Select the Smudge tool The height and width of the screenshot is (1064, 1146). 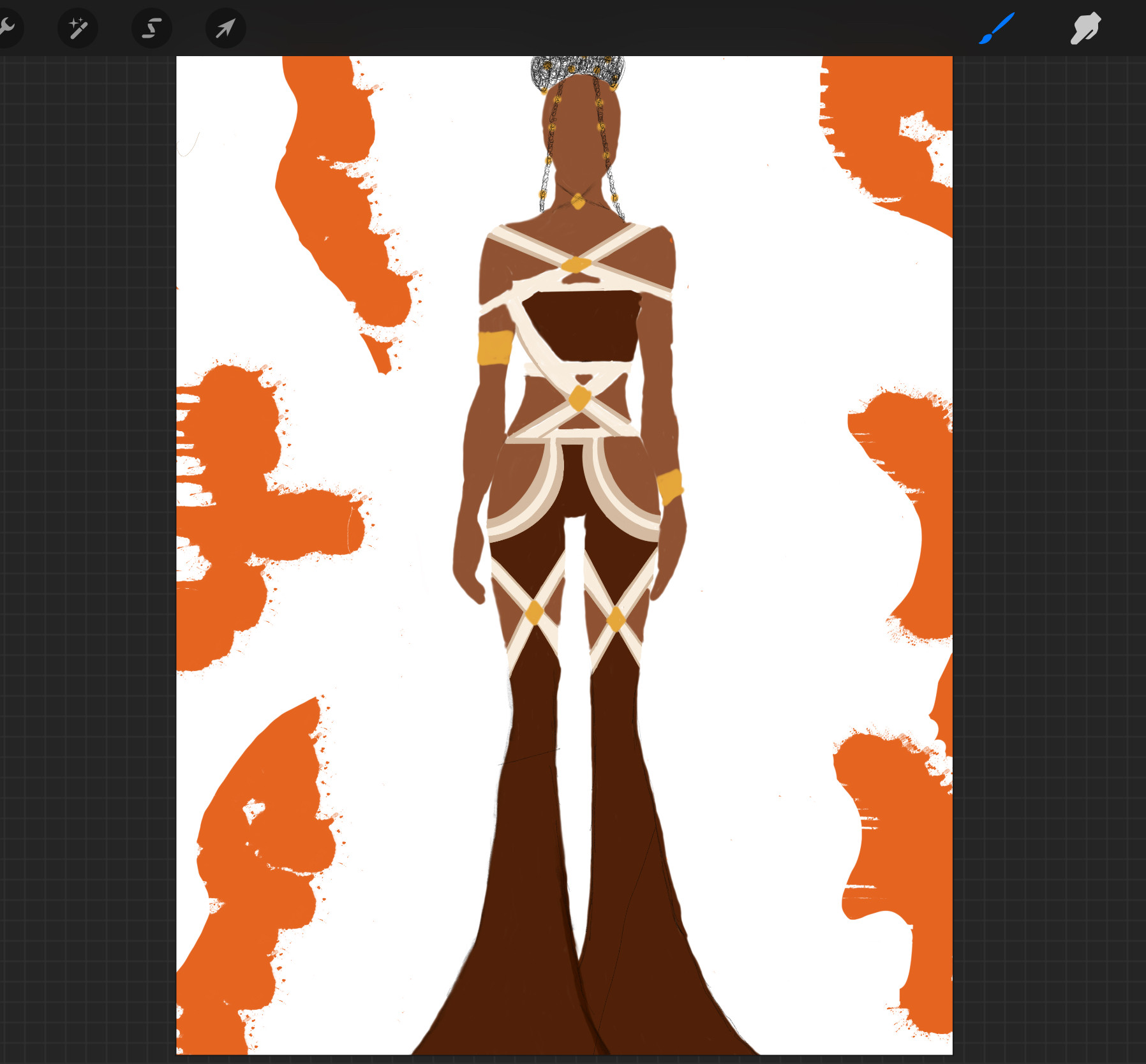pos(1085,28)
